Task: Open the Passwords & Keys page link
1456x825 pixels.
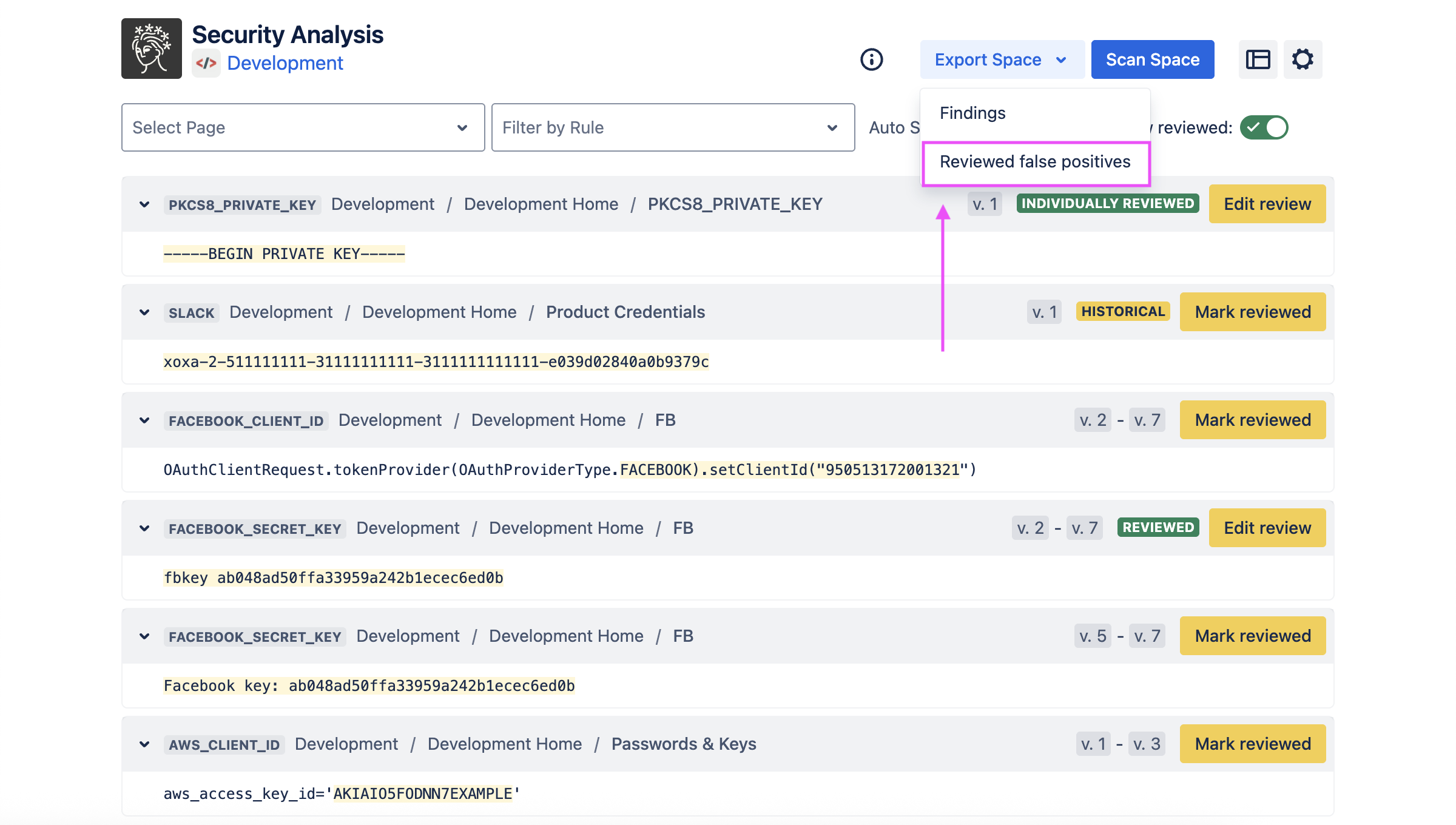Action: click(x=684, y=744)
